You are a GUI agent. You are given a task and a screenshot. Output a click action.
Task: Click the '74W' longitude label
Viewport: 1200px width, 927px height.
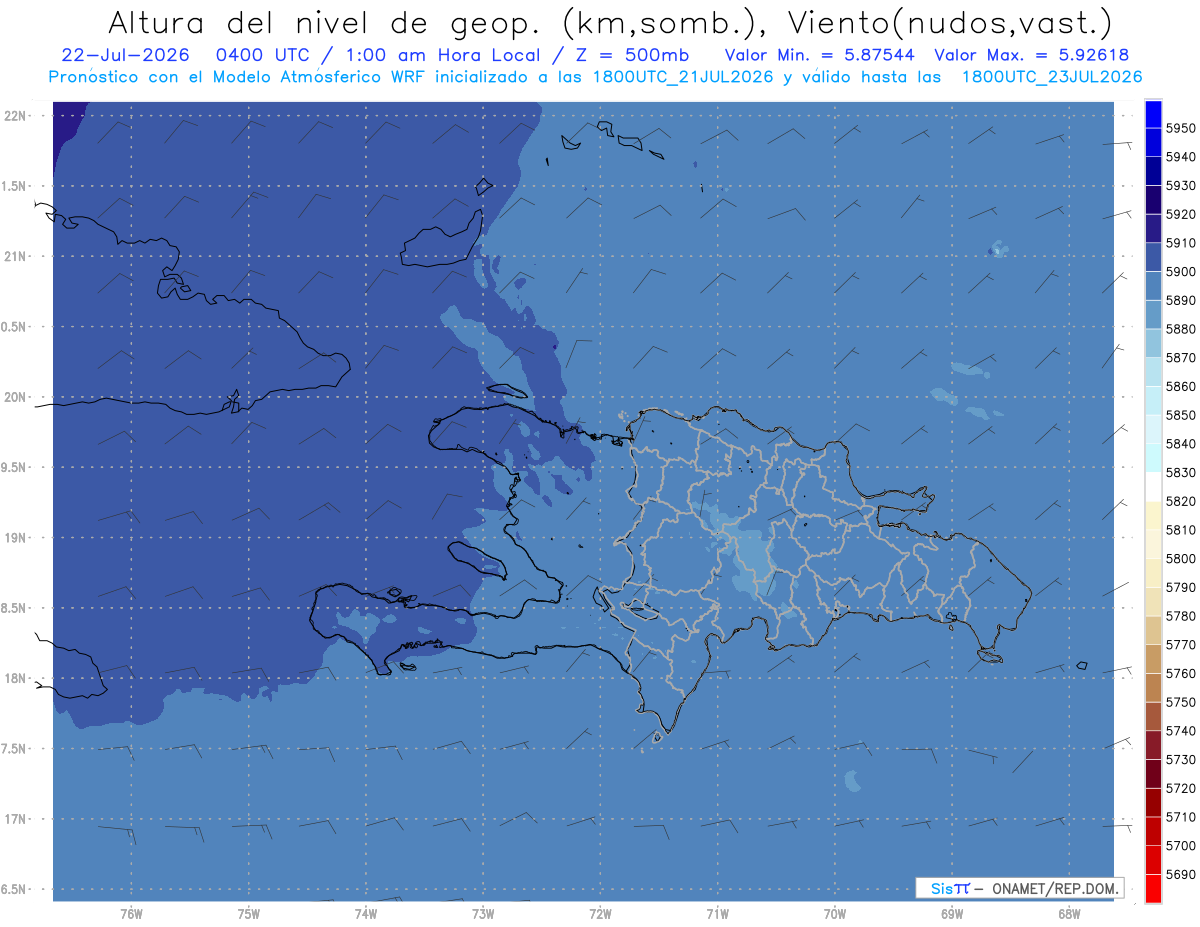[x=366, y=913]
